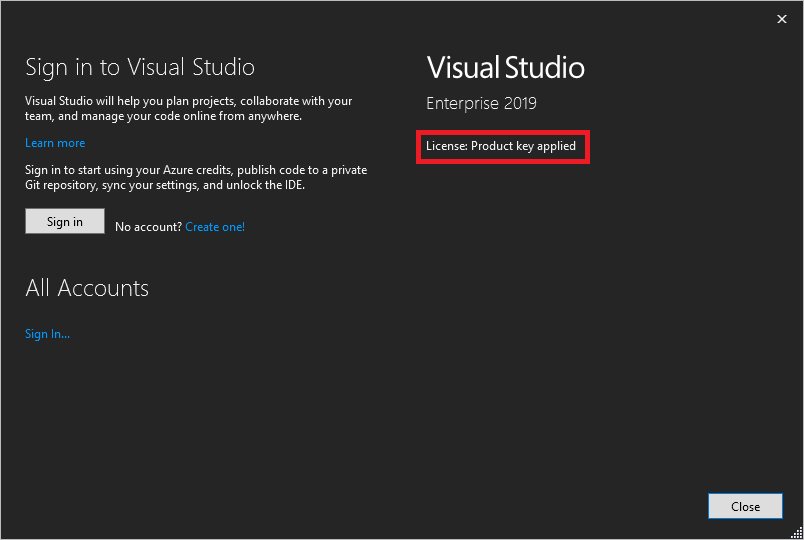This screenshot has height=540, width=804.
Task: Click the No account? label
Action: coord(149,227)
